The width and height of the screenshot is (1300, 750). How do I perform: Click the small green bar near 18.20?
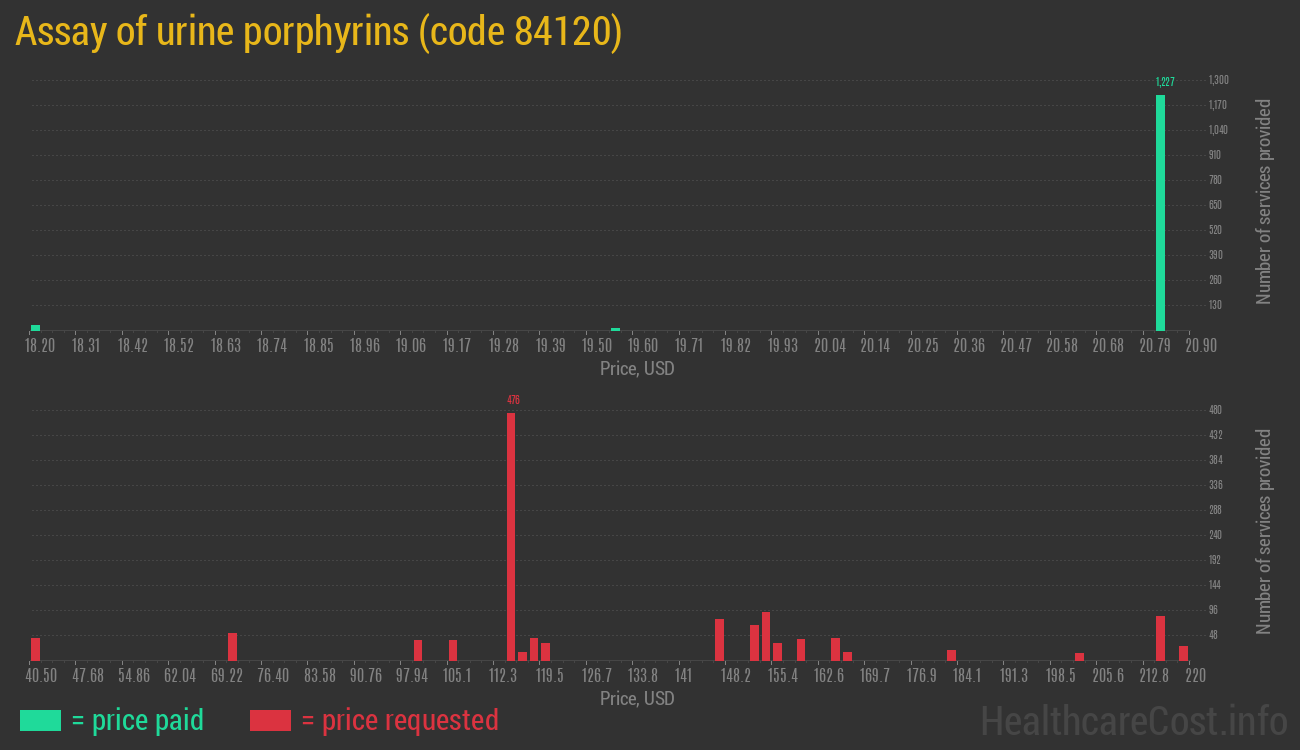tap(36, 327)
